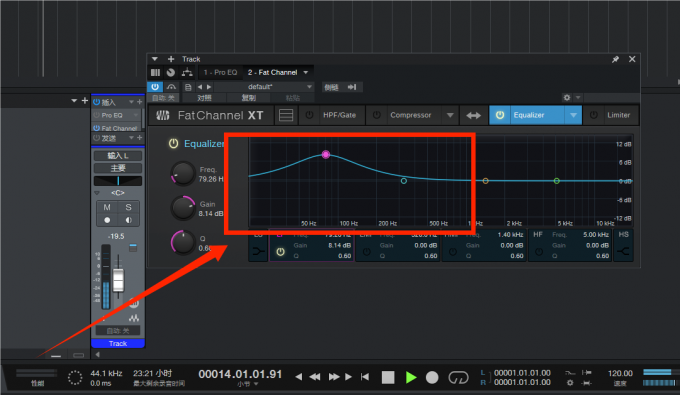Enable the Limiter power toggle
This screenshot has width=680, height=395.
594,115
